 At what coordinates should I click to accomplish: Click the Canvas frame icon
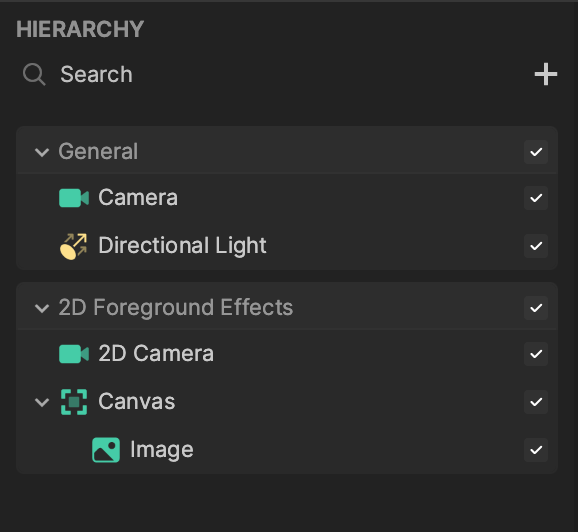(x=74, y=402)
